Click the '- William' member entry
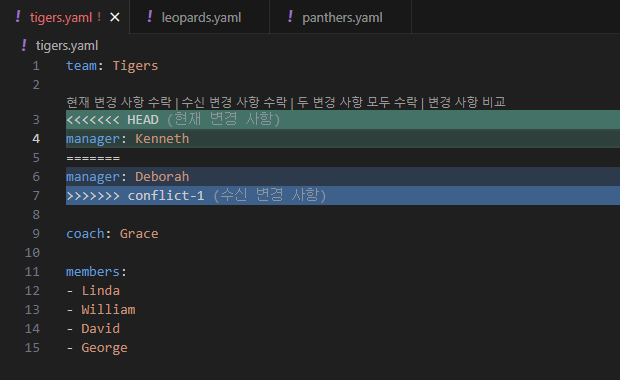Image resolution: width=620 pixels, height=380 pixels. [101, 309]
